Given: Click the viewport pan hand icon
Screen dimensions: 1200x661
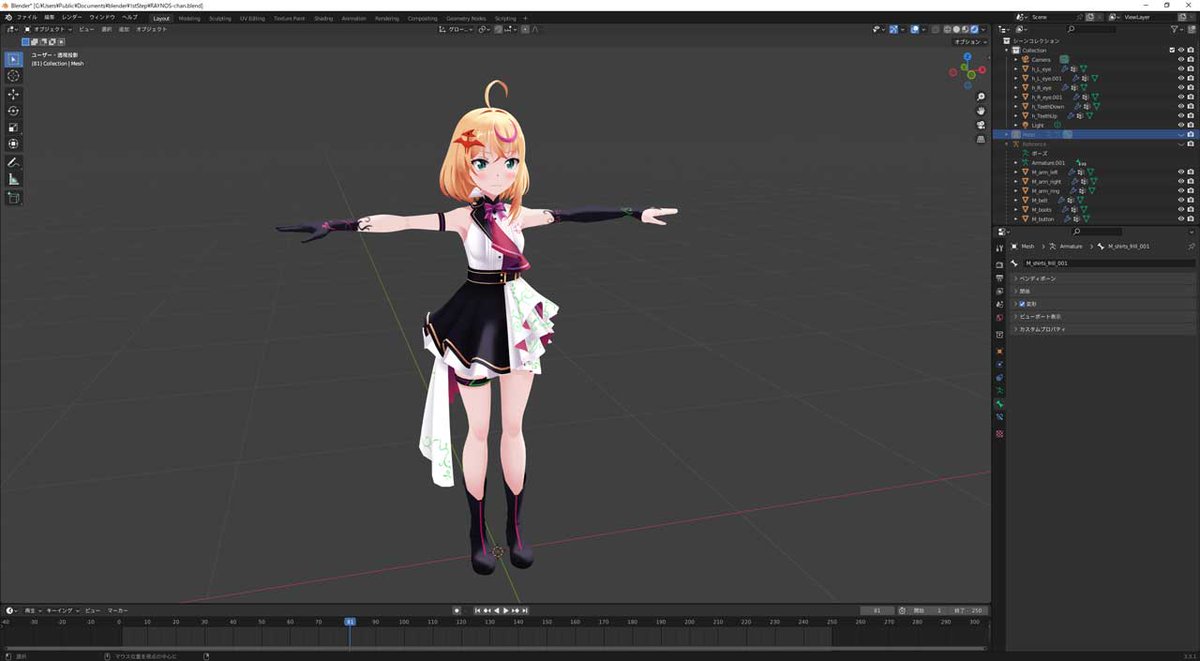Looking at the screenshot, I should pyautogui.click(x=981, y=110).
